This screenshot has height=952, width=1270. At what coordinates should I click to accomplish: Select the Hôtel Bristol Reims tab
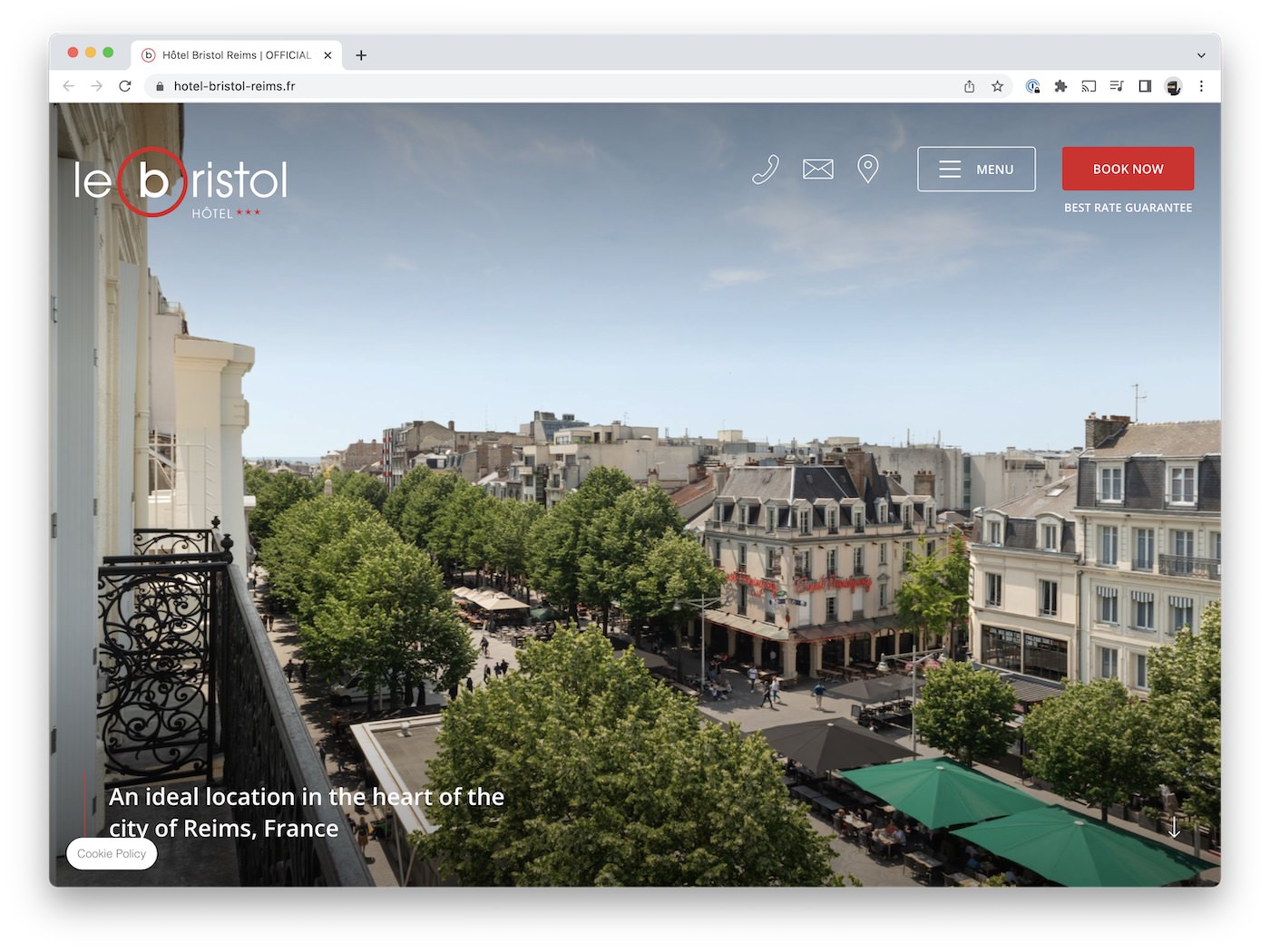(x=231, y=55)
